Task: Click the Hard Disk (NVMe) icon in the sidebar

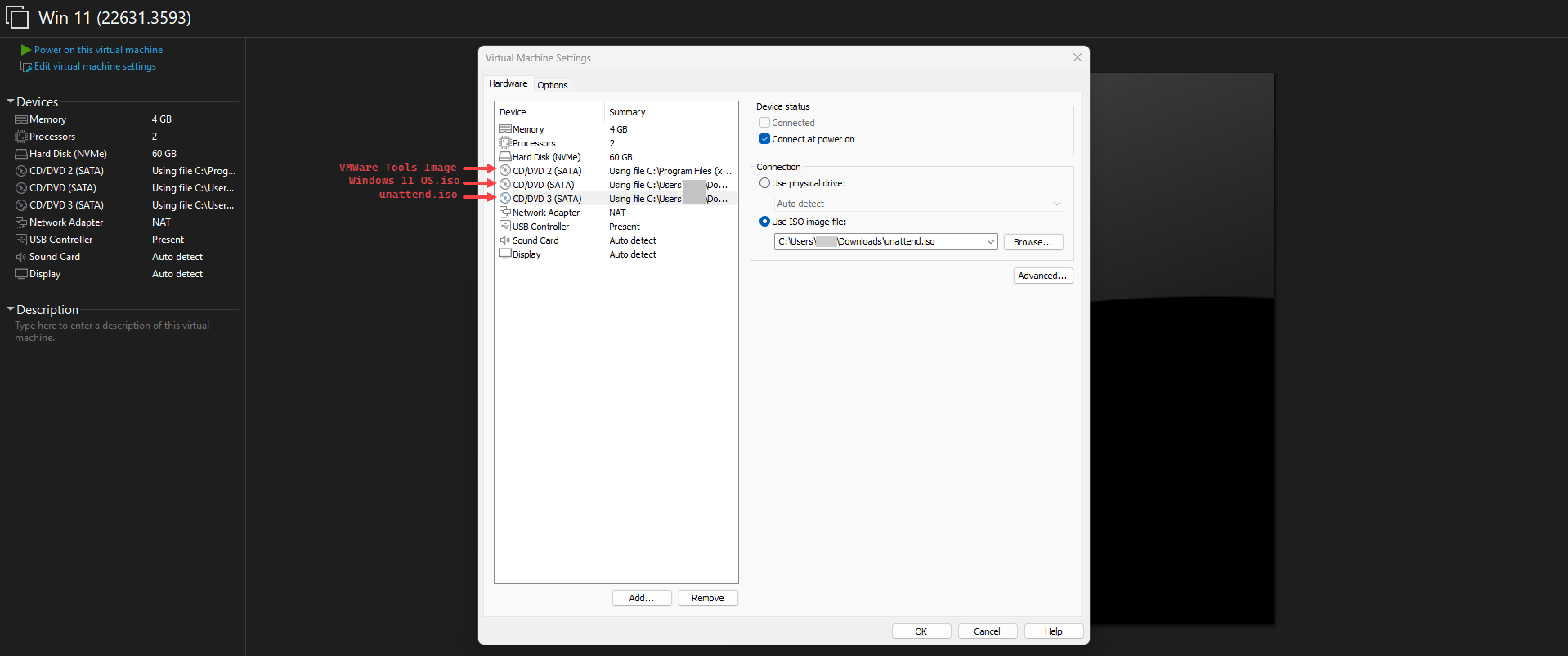Action: click(21, 154)
